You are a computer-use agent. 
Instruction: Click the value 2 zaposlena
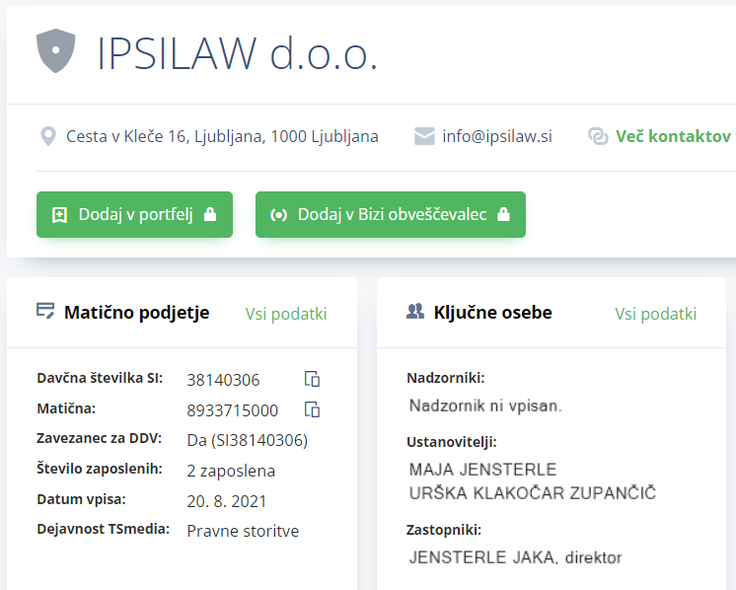(231, 471)
